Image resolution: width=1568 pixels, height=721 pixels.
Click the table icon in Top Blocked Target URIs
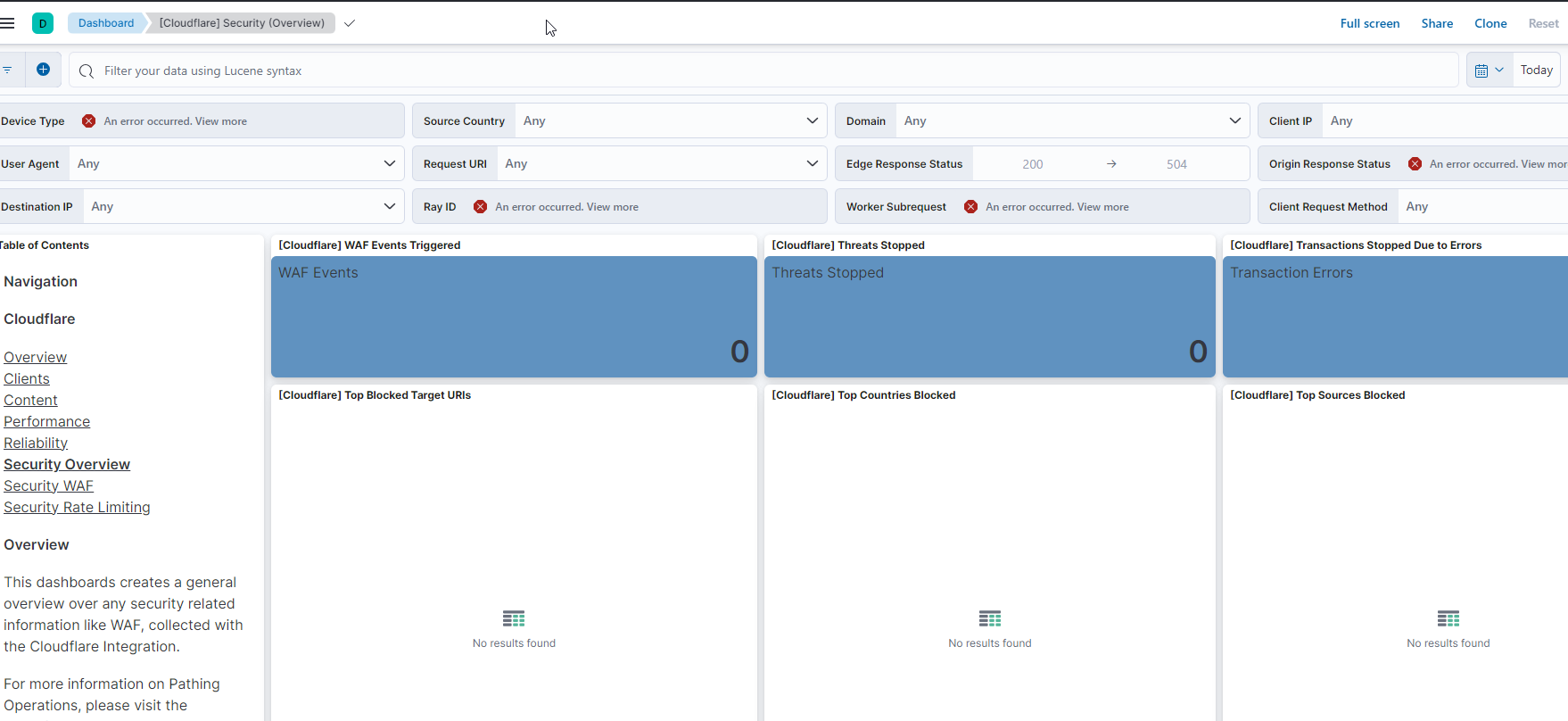514,618
